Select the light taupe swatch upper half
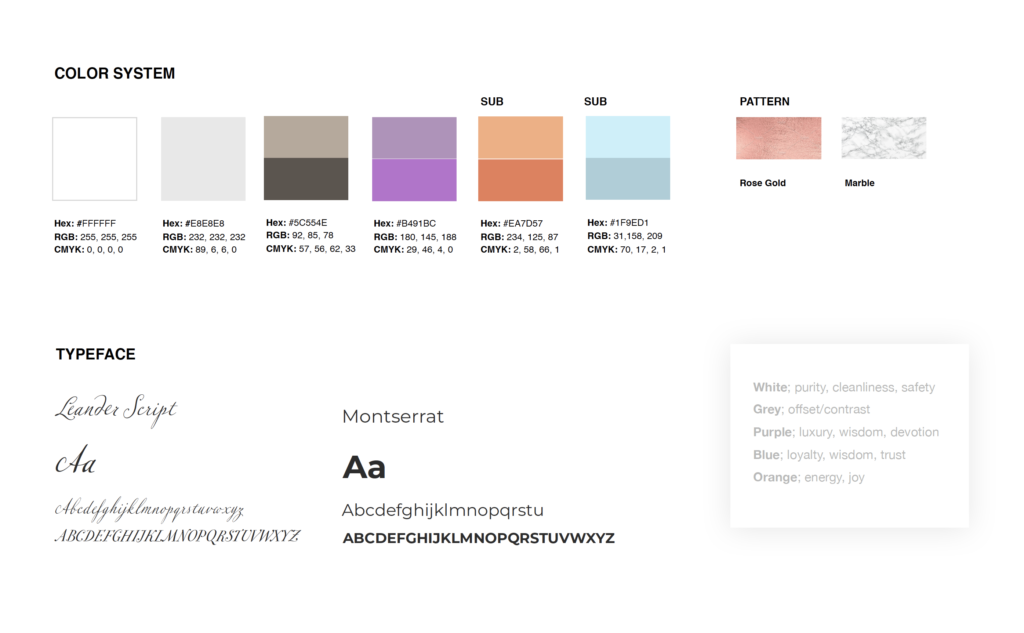Image resolution: width=1024 pixels, height=633 pixels. (306, 137)
